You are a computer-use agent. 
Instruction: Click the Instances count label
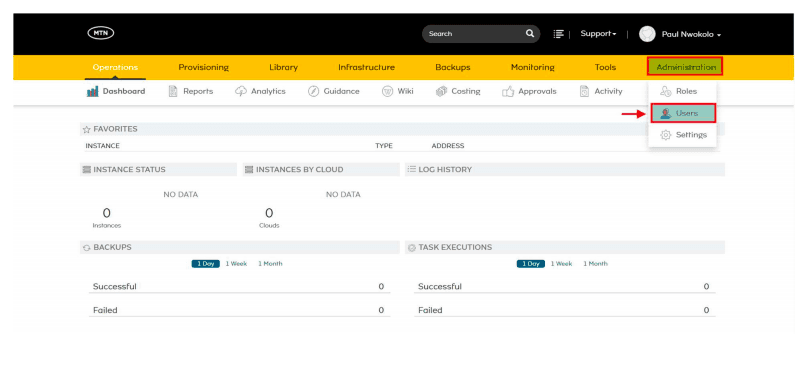pyautogui.click(x=107, y=226)
